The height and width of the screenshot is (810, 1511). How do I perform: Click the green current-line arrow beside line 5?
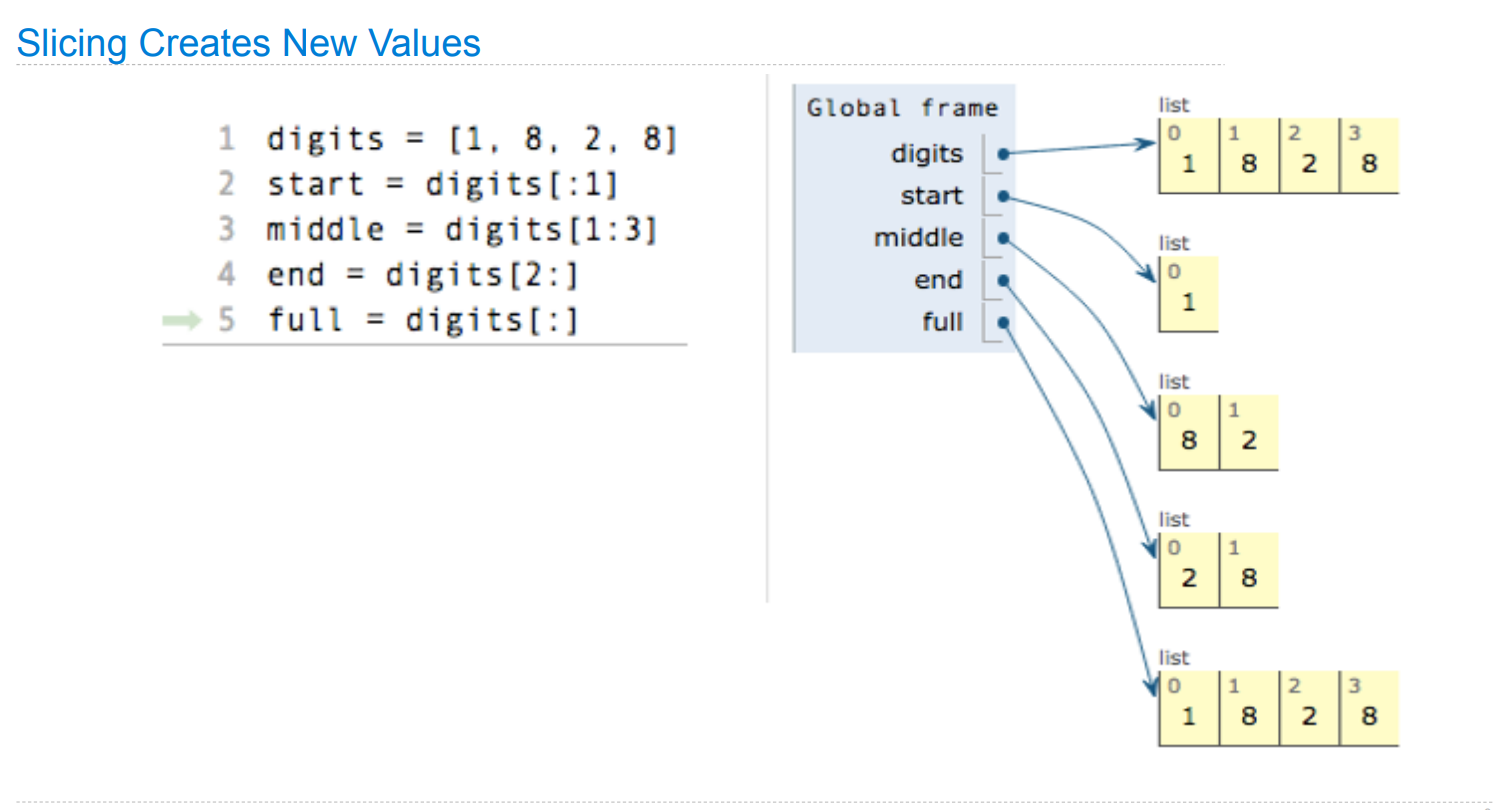tap(181, 321)
